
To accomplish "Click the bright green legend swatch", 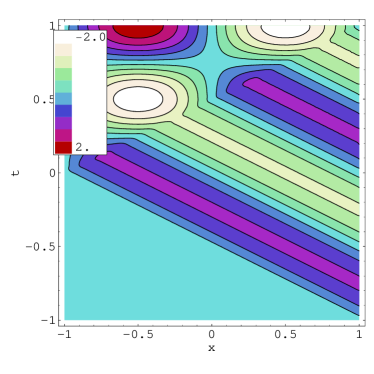I will [63, 74].
